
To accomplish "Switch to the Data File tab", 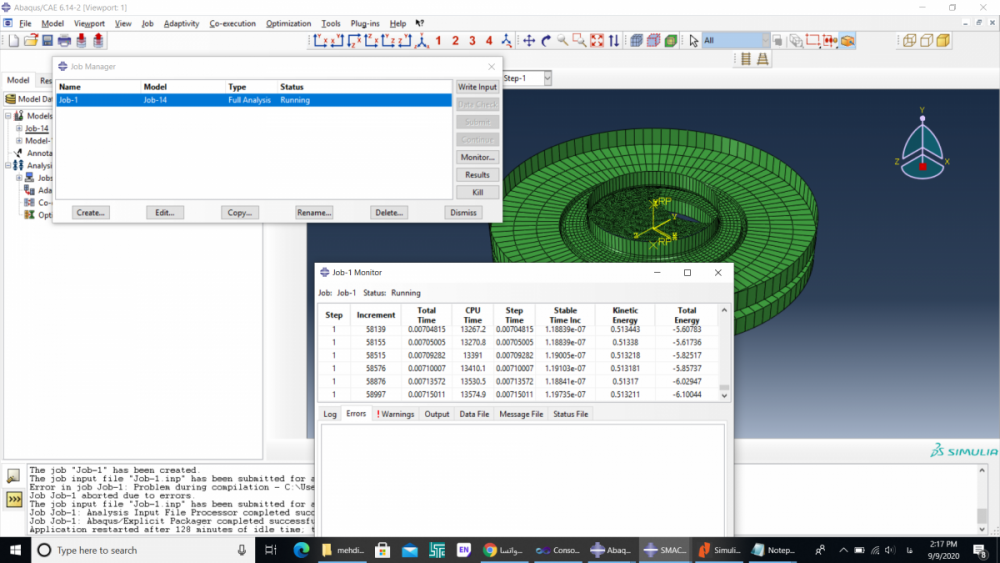I will [x=474, y=414].
